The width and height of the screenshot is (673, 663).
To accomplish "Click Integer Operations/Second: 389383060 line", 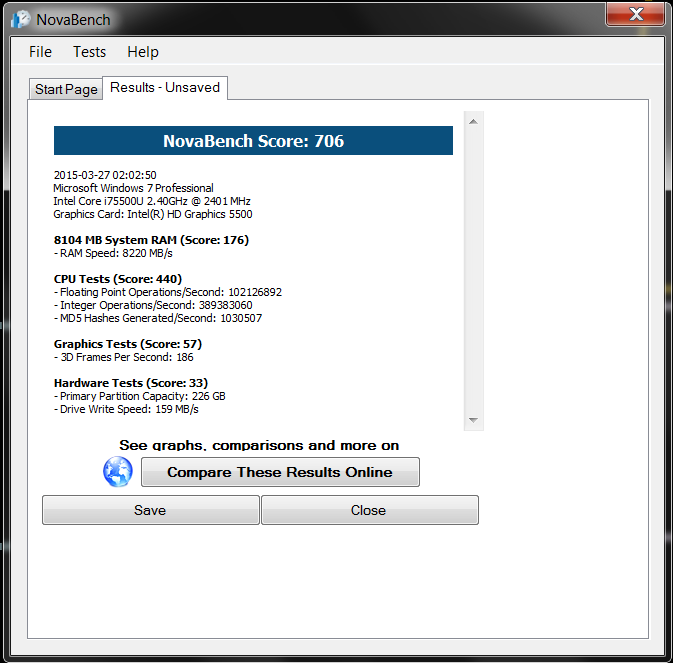I will (x=153, y=305).
